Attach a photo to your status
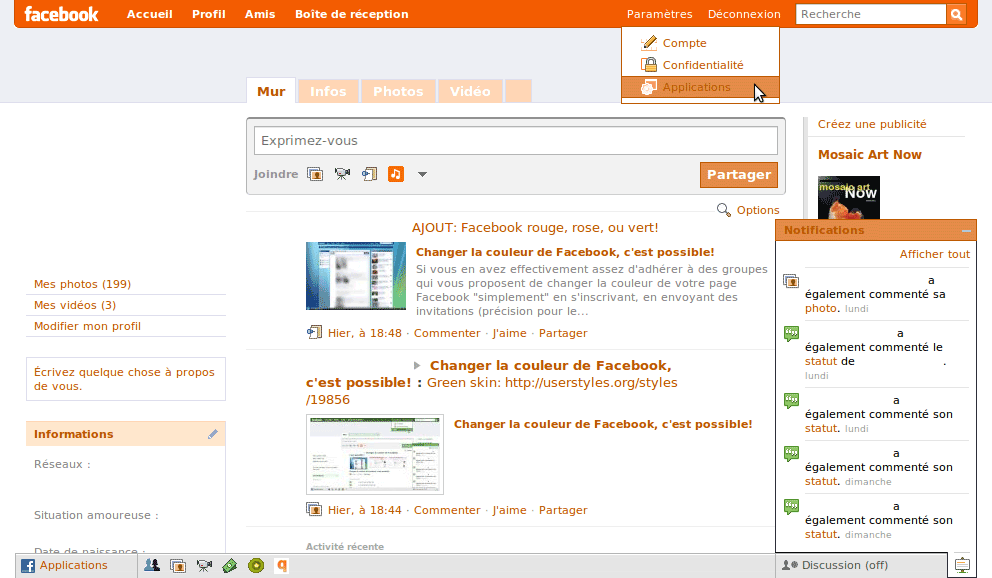Image resolution: width=992 pixels, height=578 pixels. point(315,173)
